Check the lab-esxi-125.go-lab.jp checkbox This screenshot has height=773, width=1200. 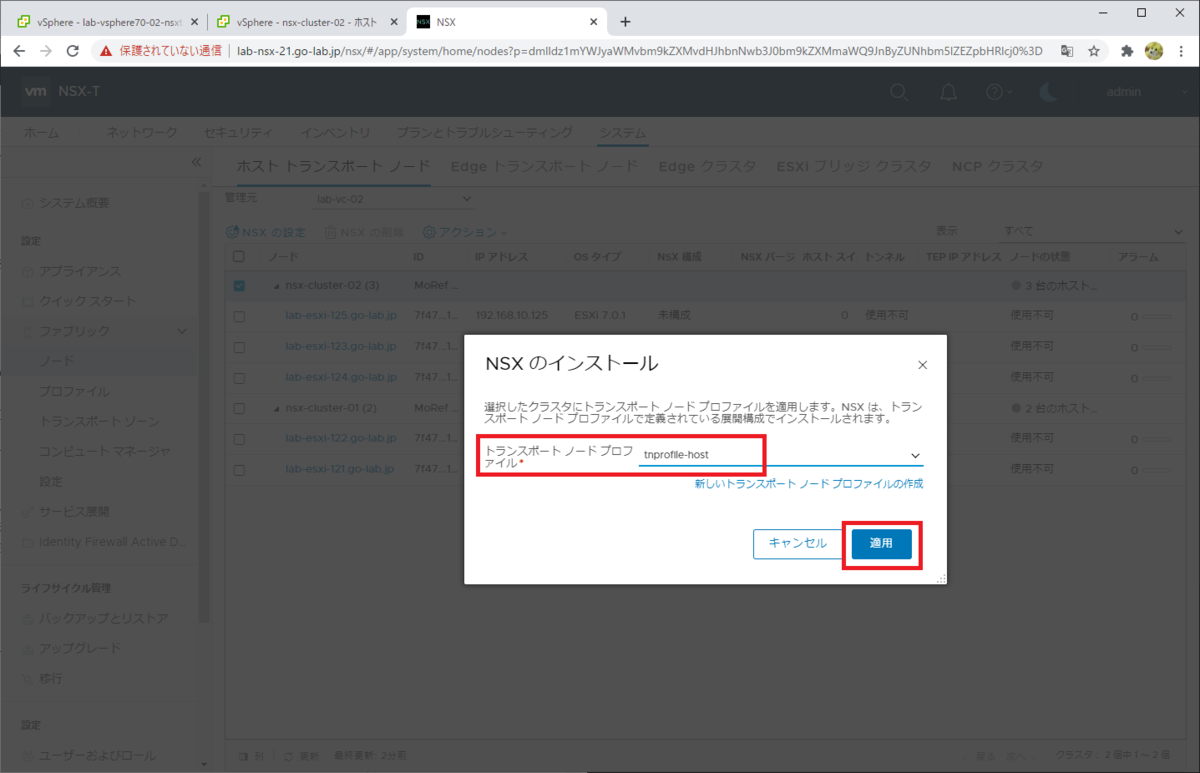point(239,316)
